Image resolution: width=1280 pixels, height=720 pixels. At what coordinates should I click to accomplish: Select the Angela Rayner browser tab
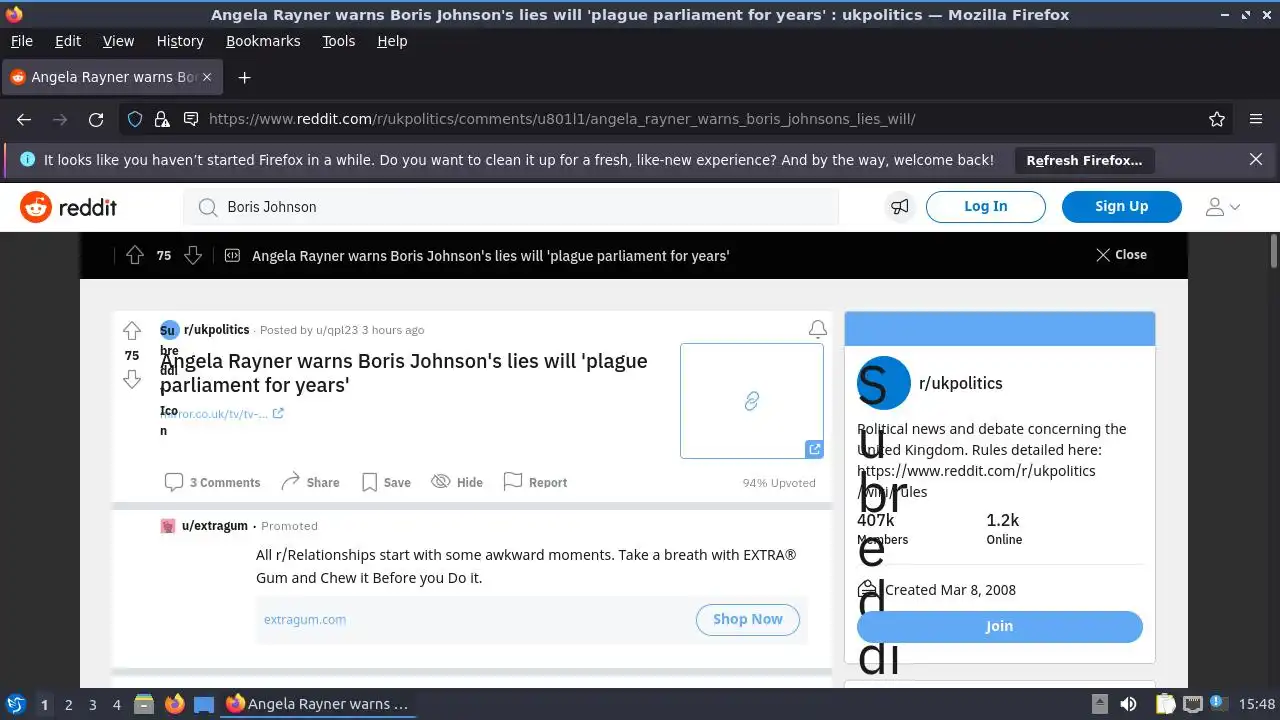click(112, 77)
